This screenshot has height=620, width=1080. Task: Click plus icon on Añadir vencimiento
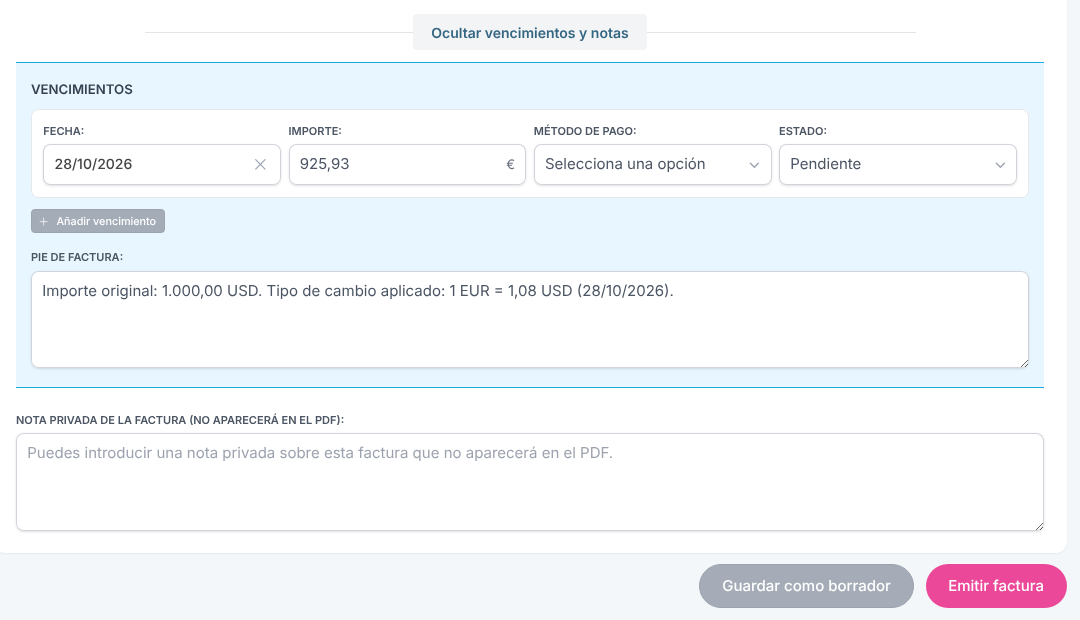click(x=43, y=221)
